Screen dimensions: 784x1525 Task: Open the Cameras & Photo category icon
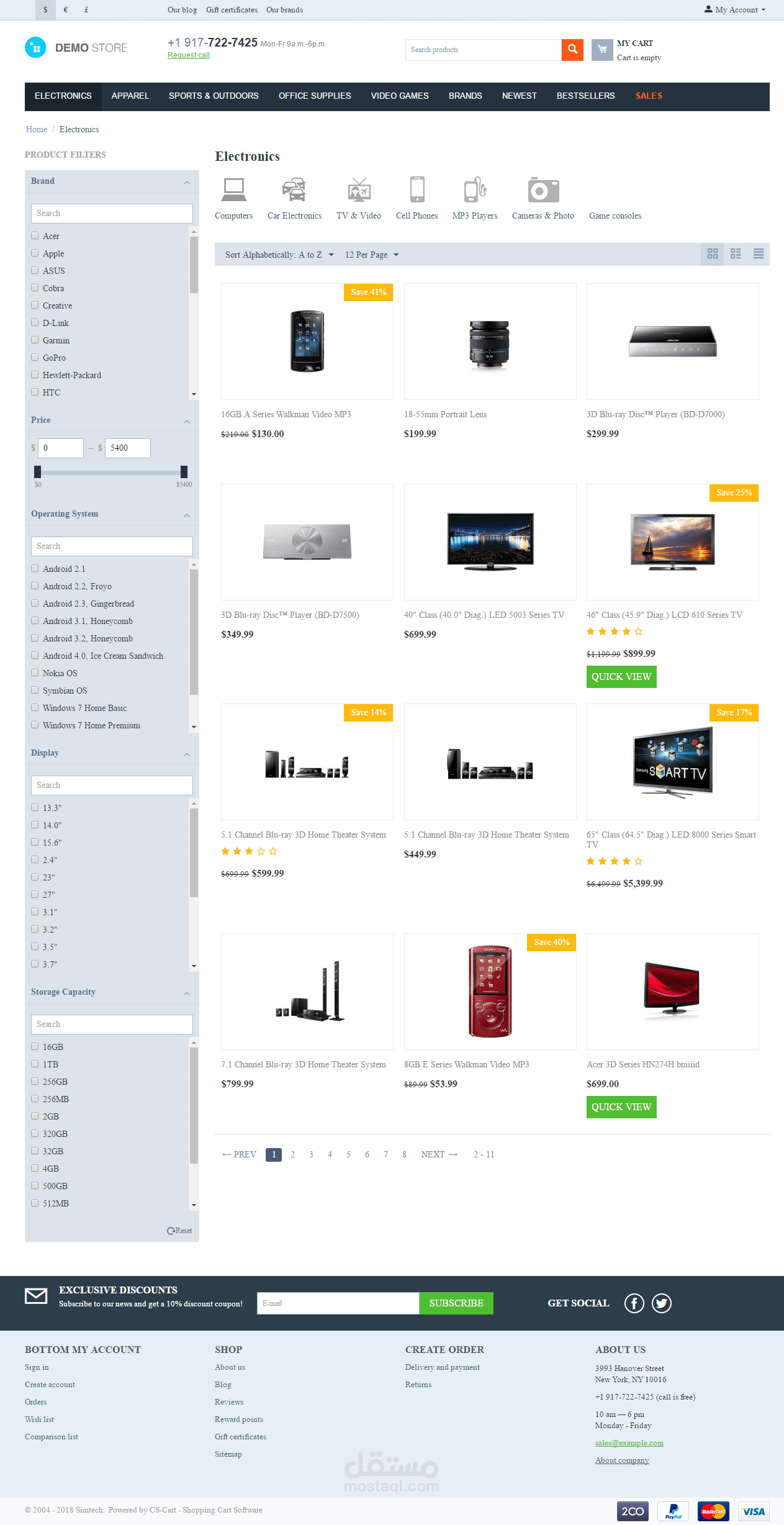[x=543, y=190]
